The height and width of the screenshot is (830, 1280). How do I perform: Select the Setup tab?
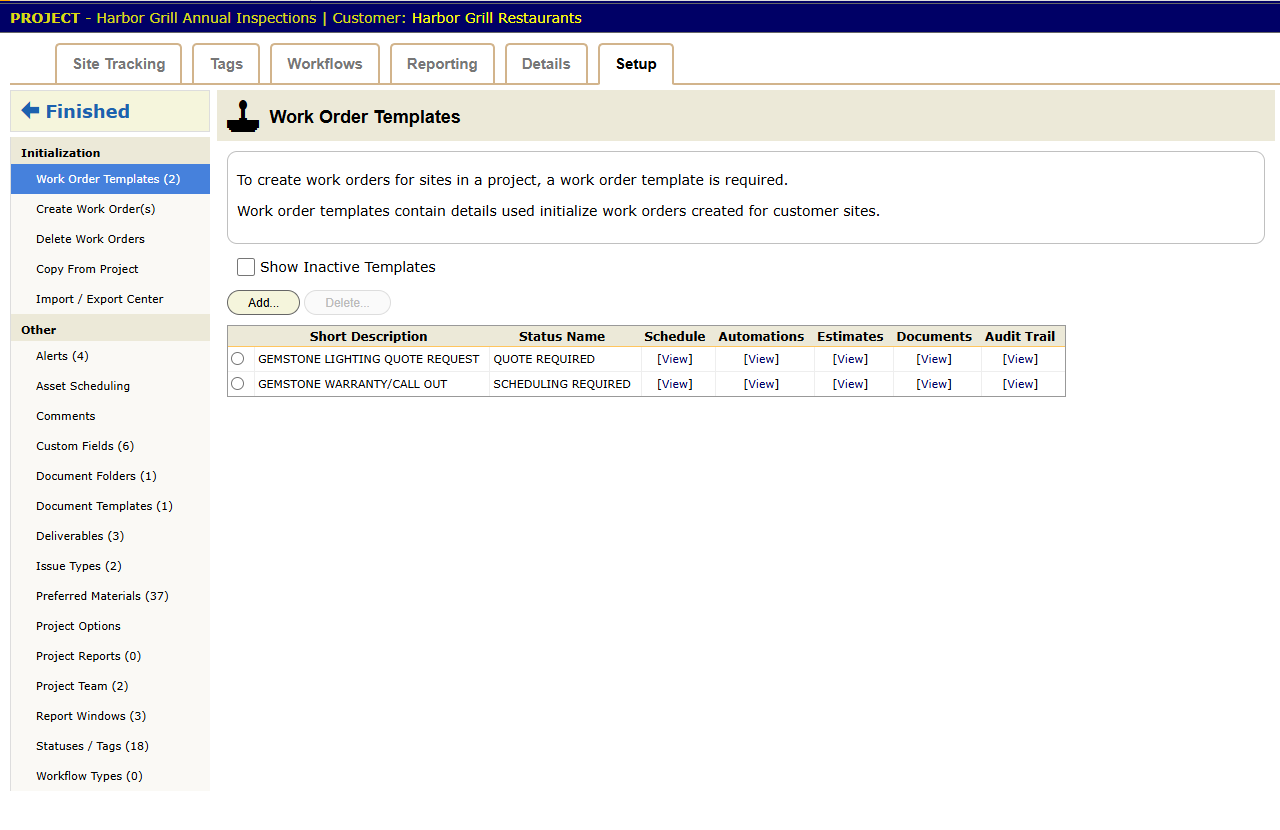(x=636, y=64)
